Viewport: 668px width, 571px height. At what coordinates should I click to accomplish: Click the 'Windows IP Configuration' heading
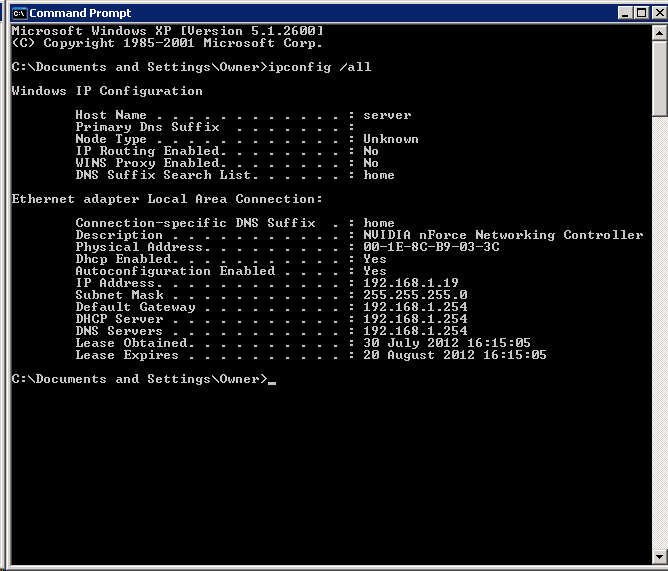tap(107, 91)
